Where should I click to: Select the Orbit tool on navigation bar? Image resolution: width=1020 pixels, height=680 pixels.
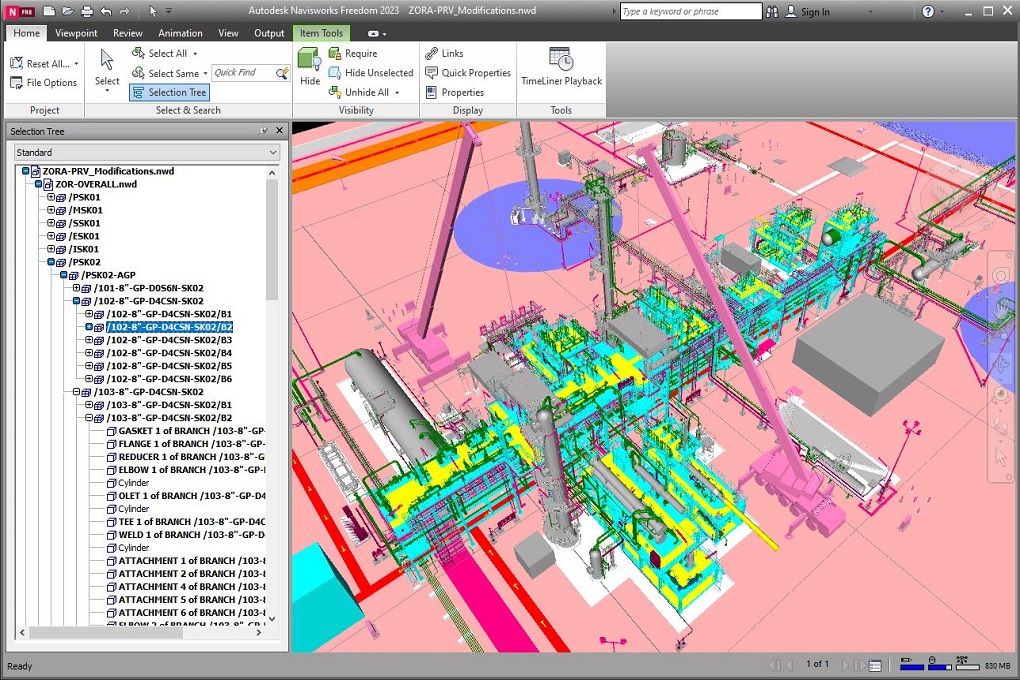click(x=1001, y=361)
